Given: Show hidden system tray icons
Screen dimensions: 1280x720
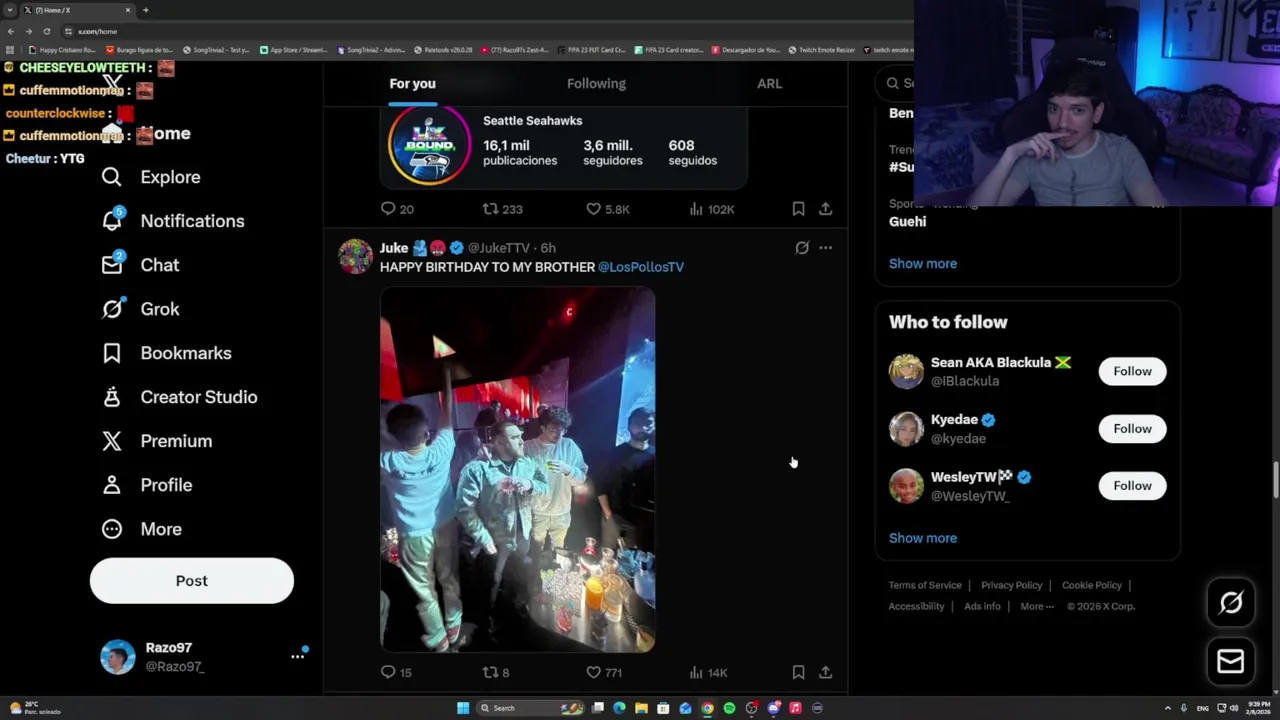Looking at the screenshot, I should (x=1167, y=708).
